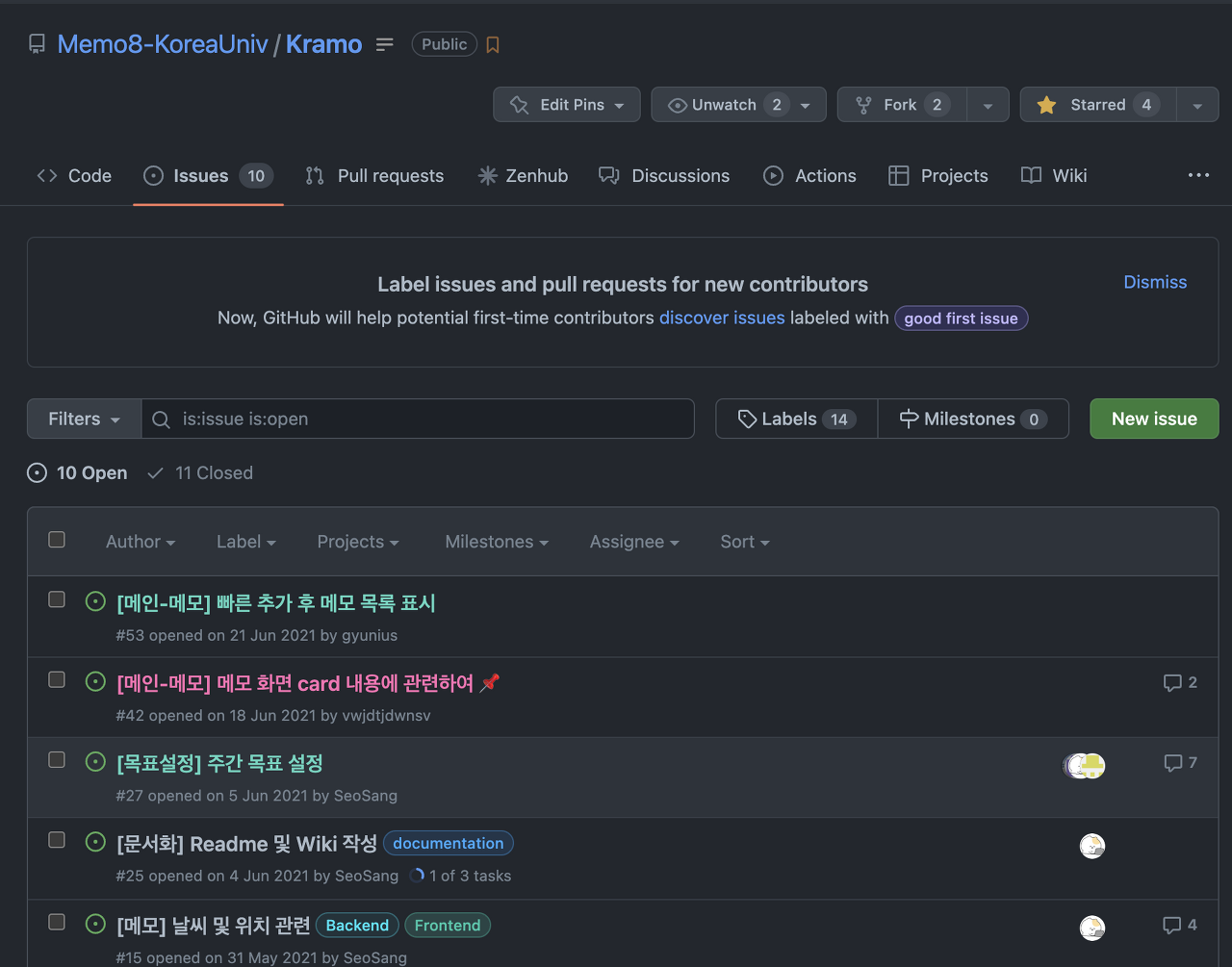Click the Backend label on issue #15

click(357, 926)
